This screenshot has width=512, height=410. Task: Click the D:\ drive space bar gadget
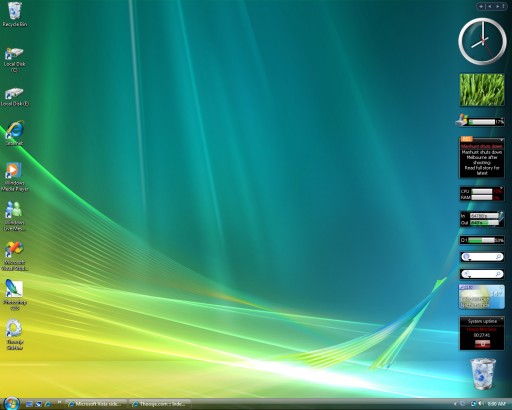(x=482, y=240)
